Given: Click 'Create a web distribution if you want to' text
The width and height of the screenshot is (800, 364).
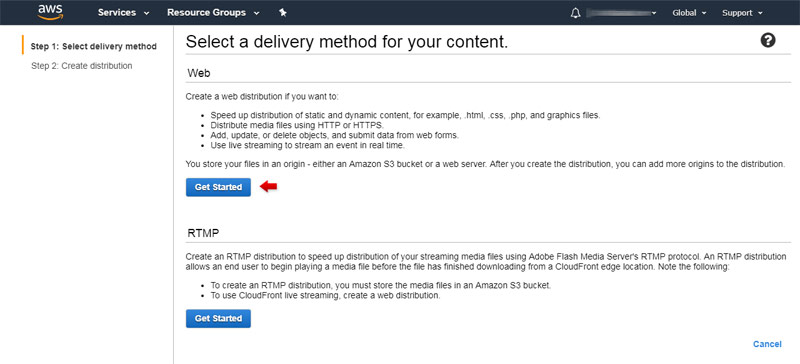Looking at the screenshot, I should coord(262,96).
